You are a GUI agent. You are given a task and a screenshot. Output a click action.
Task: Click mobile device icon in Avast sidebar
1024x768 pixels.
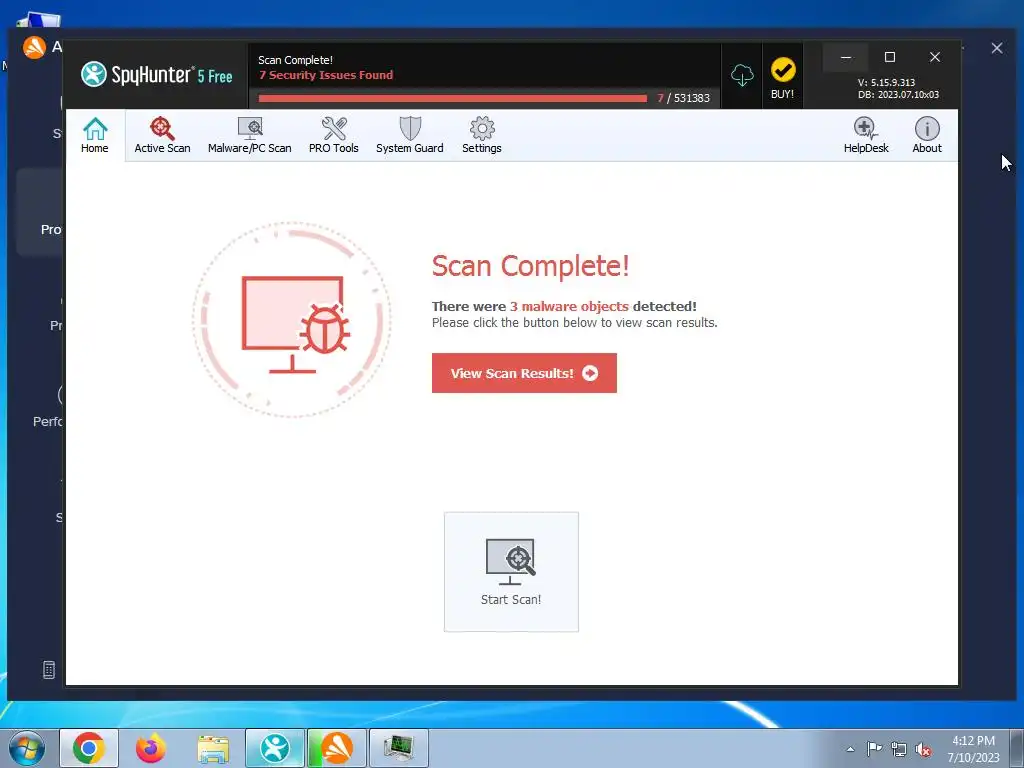pyautogui.click(x=49, y=669)
